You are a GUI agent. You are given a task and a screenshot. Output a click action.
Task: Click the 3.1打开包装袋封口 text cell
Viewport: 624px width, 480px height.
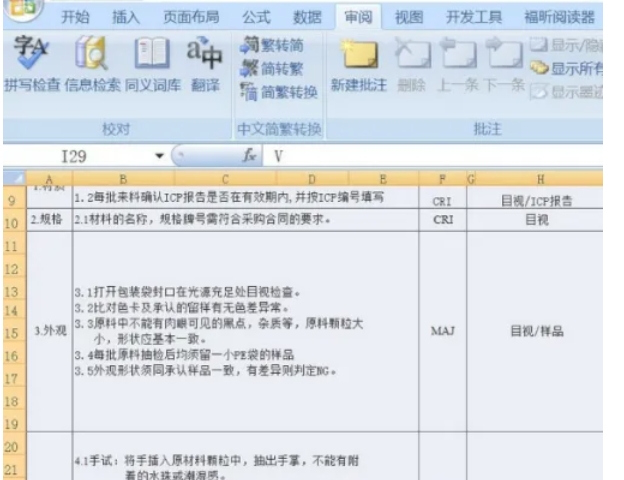click(x=246, y=331)
